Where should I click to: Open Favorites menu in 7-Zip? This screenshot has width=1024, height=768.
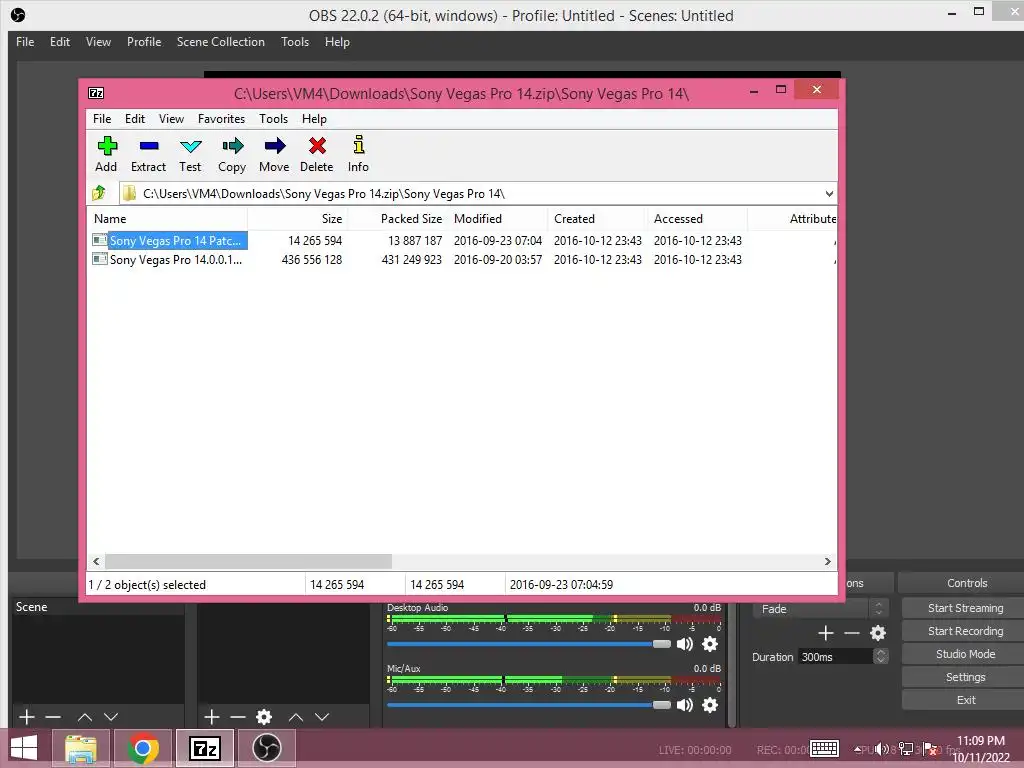(221, 119)
